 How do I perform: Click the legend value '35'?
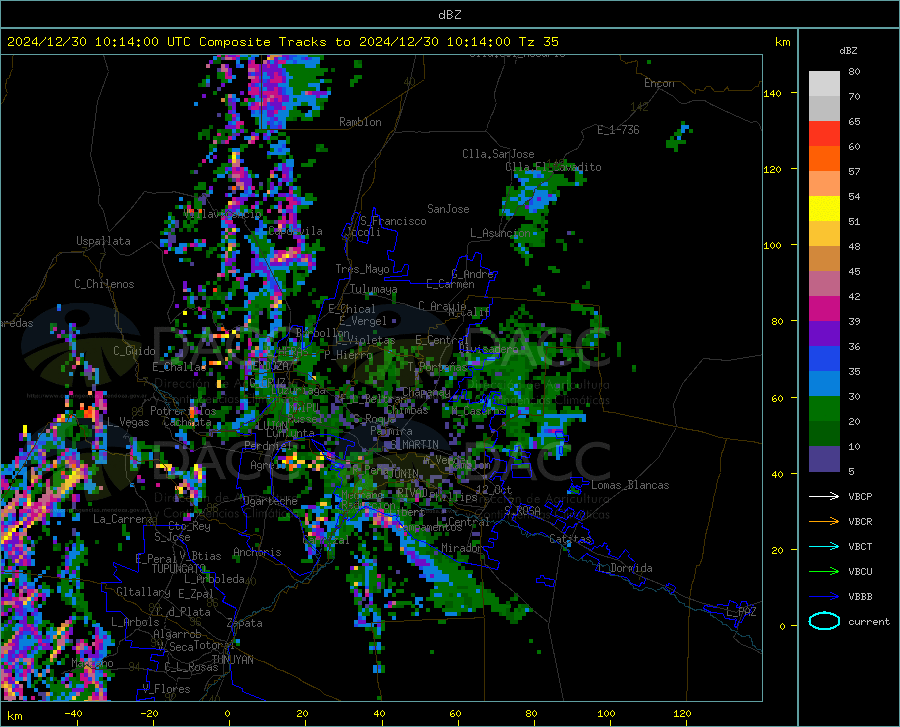(854, 372)
